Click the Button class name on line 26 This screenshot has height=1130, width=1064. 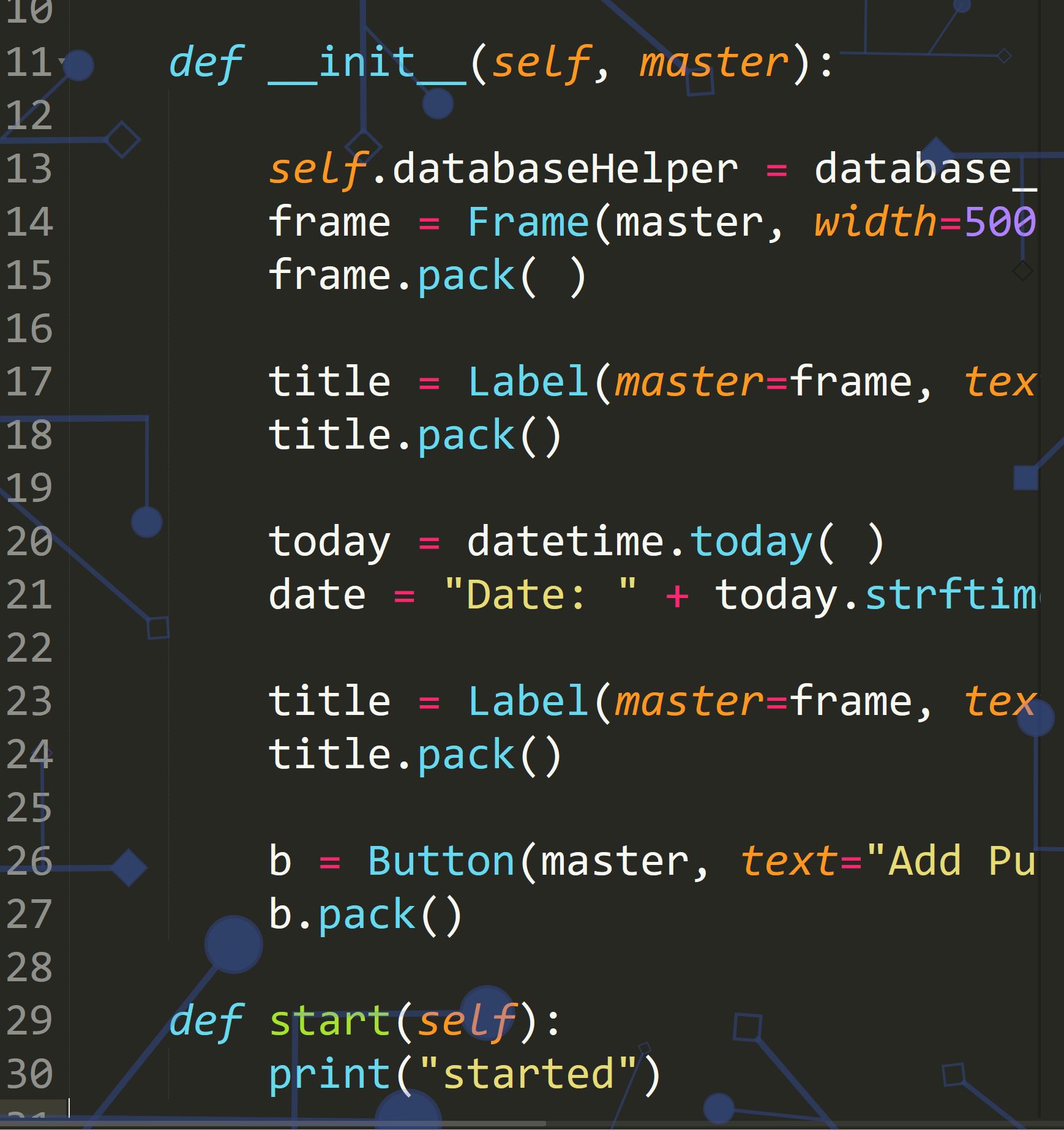441,862
